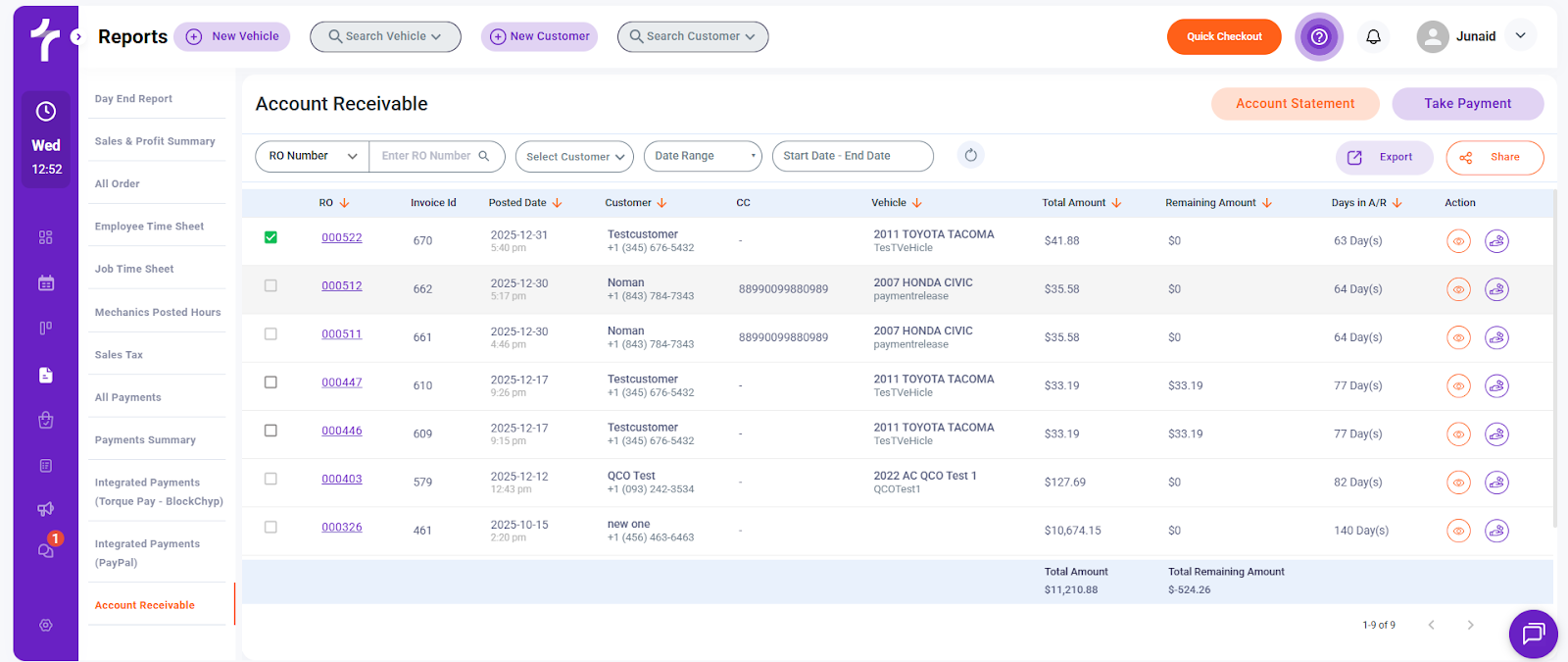Check the checkbox for RO 000447
Image resolution: width=1568 pixels, height=662 pixels.
click(x=271, y=382)
